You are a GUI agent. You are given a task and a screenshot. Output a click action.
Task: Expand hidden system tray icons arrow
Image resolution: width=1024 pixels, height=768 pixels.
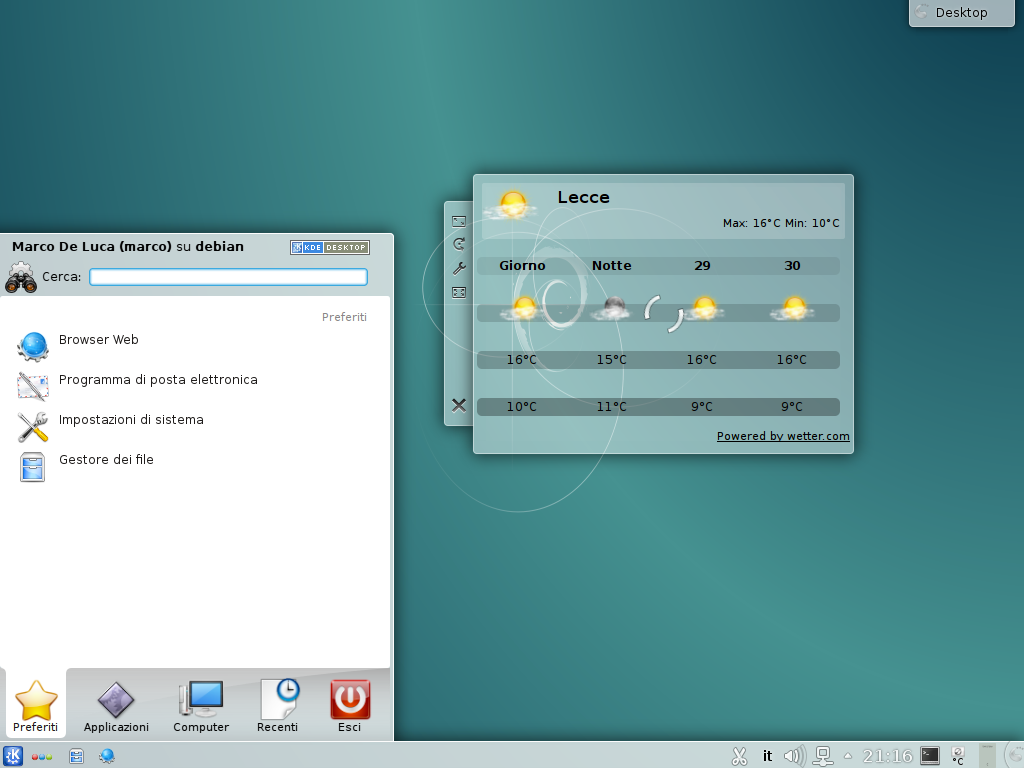[847, 756]
